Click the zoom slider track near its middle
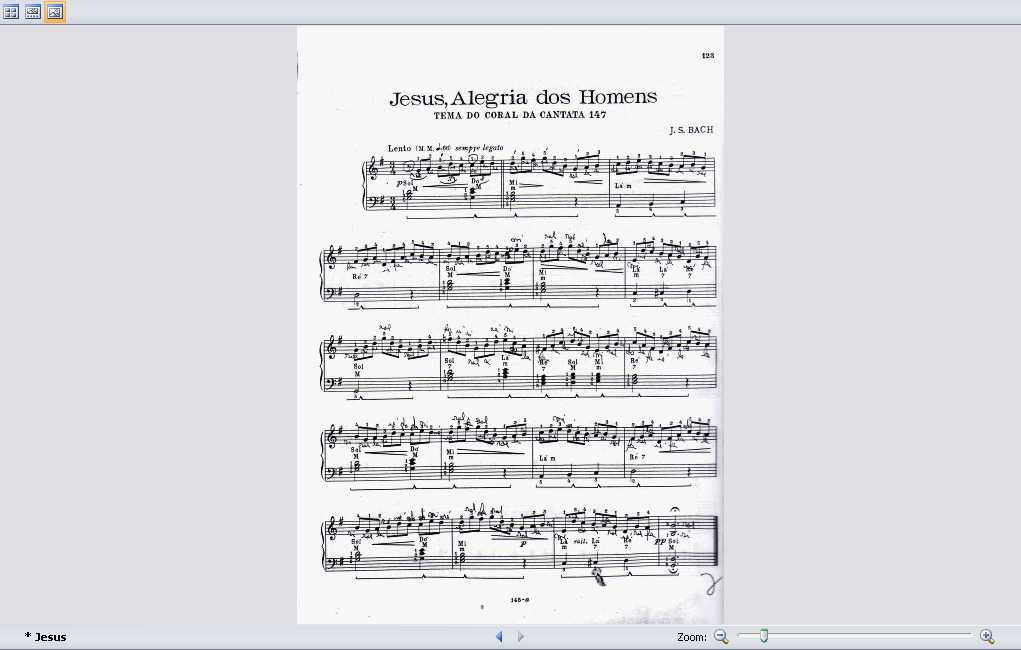The height and width of the screenshot is (650, 1021). [x=855, y=636]
